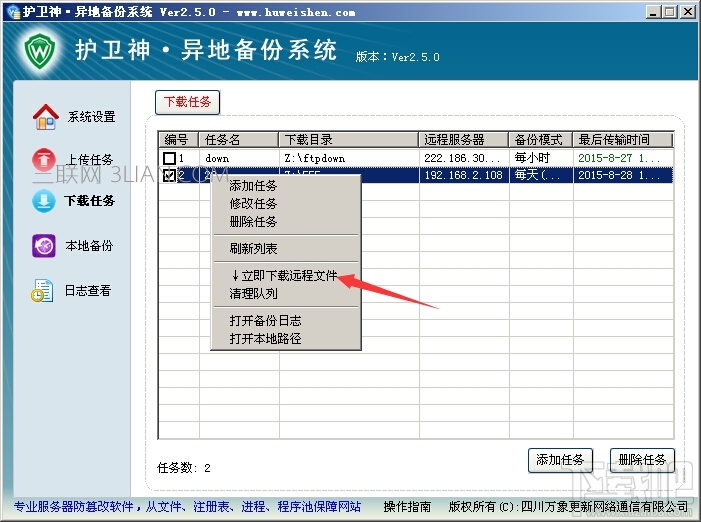The image size is (701, 522).
Task: Click the log viewer document icon
Action: pos(42,290)
